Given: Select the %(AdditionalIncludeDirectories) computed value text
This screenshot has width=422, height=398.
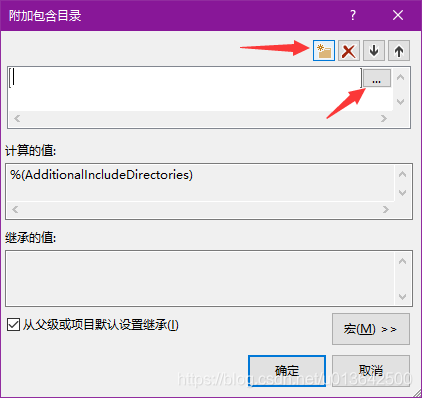Looking at the screenshot, I should (101, 175).
